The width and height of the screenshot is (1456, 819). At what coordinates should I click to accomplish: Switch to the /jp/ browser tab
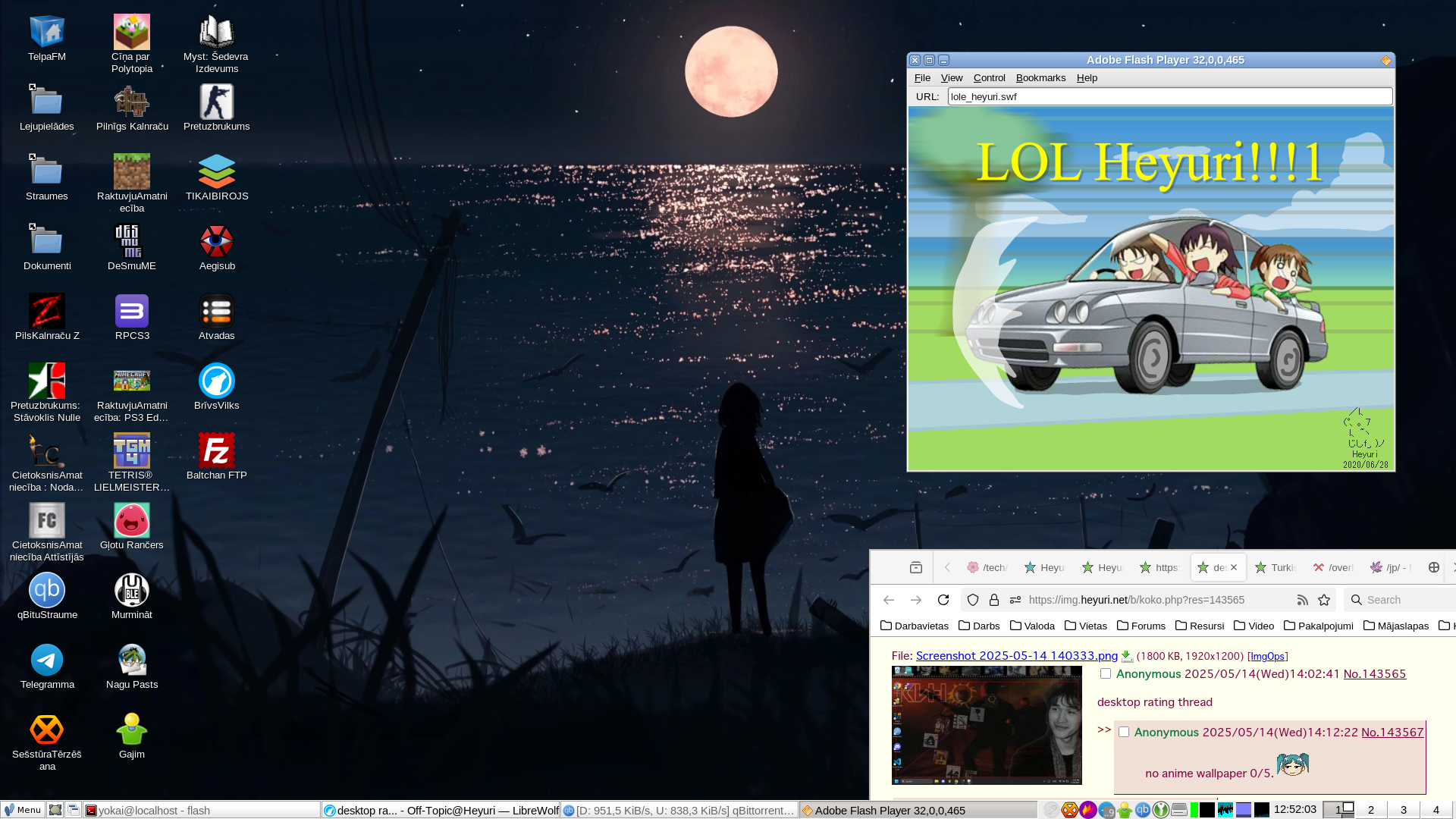click(x=1391, y=567)
